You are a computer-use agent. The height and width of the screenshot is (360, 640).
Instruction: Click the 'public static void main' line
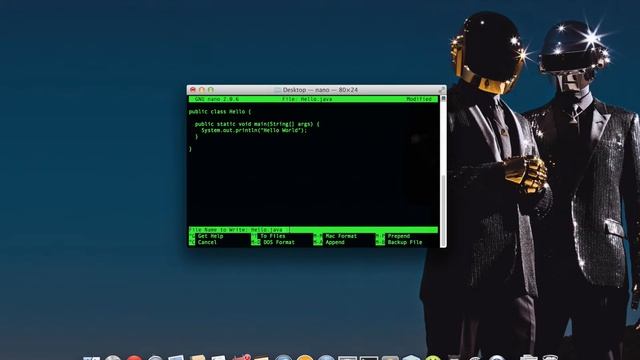pos(257,124)
